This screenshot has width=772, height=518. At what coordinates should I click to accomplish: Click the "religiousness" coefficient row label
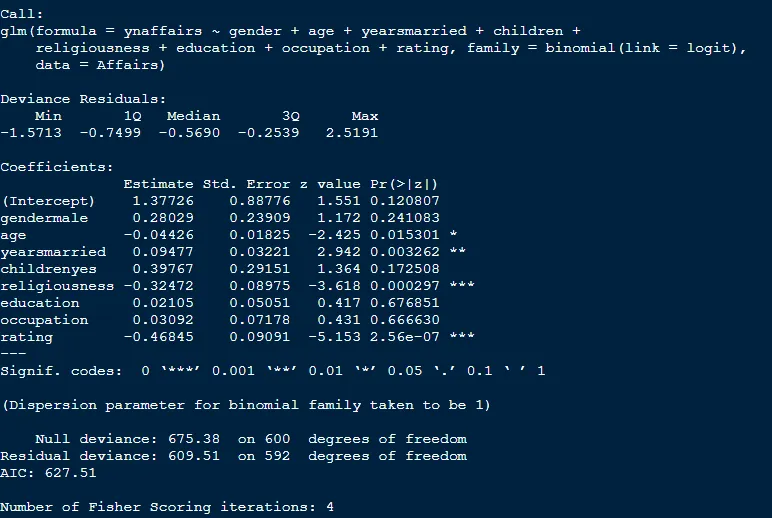[x=56, y=286]
